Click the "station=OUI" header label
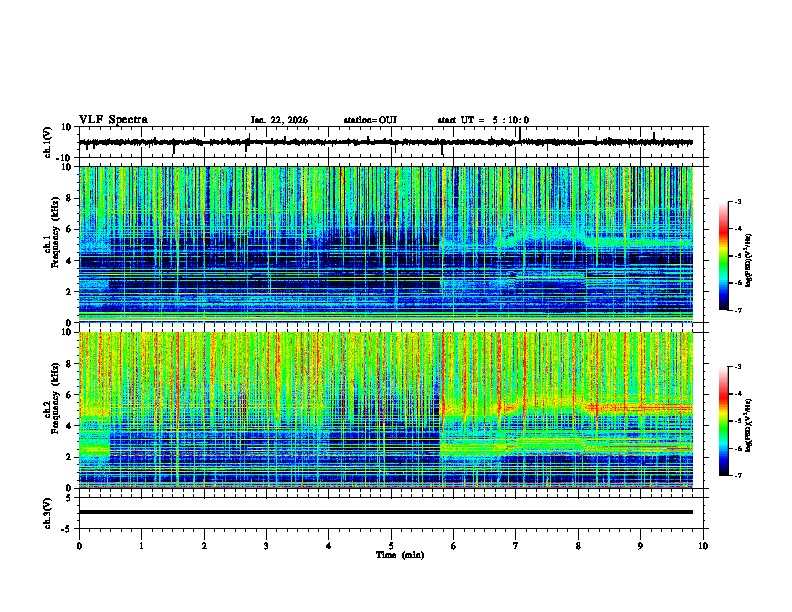Image resolution: width=792 pixels, height=612 pixels. pos(370,120)
